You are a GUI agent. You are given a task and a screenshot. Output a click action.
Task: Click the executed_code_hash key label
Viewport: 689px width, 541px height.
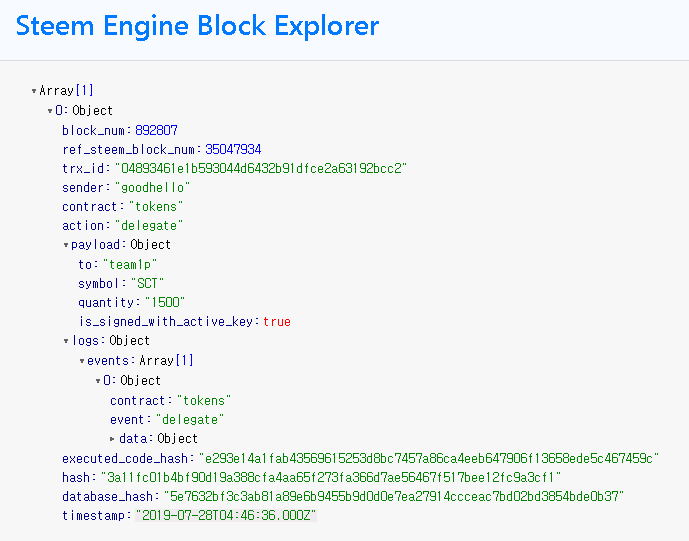125,458
